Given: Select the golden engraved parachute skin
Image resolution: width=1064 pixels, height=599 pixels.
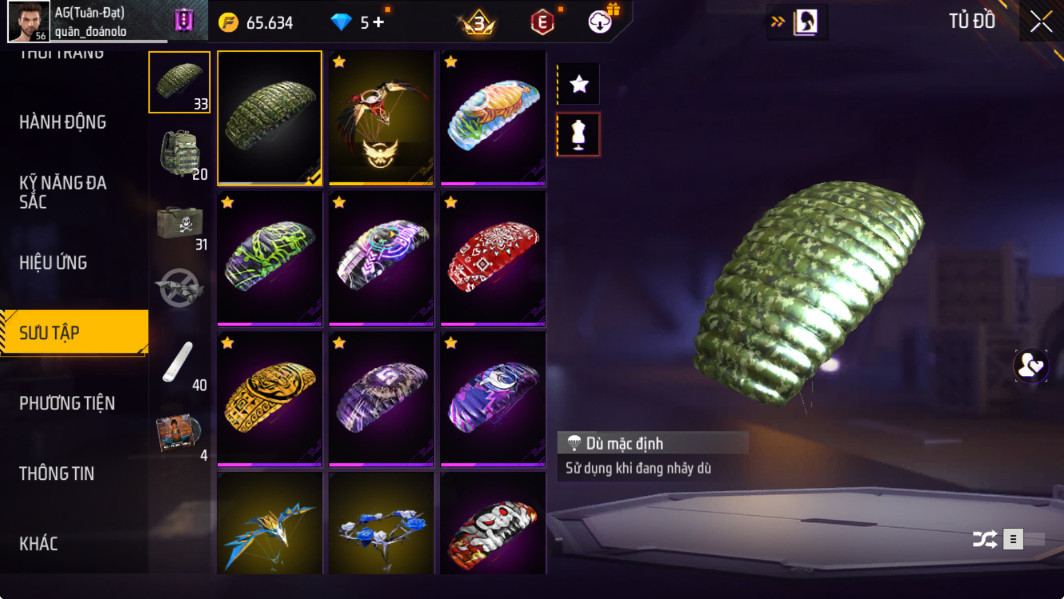Looking at the screenshot, I should pyautogui.click(x=269, y=399).
